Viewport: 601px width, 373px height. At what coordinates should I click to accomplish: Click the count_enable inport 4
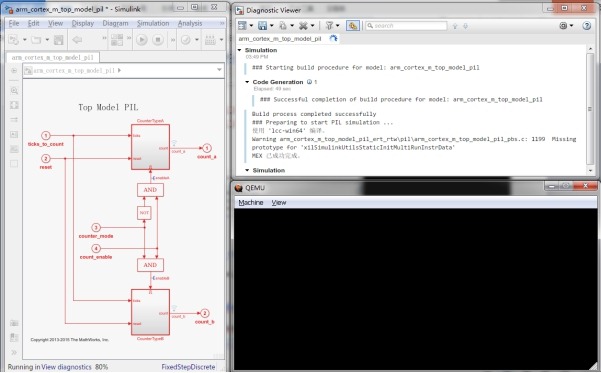point(96,248)
